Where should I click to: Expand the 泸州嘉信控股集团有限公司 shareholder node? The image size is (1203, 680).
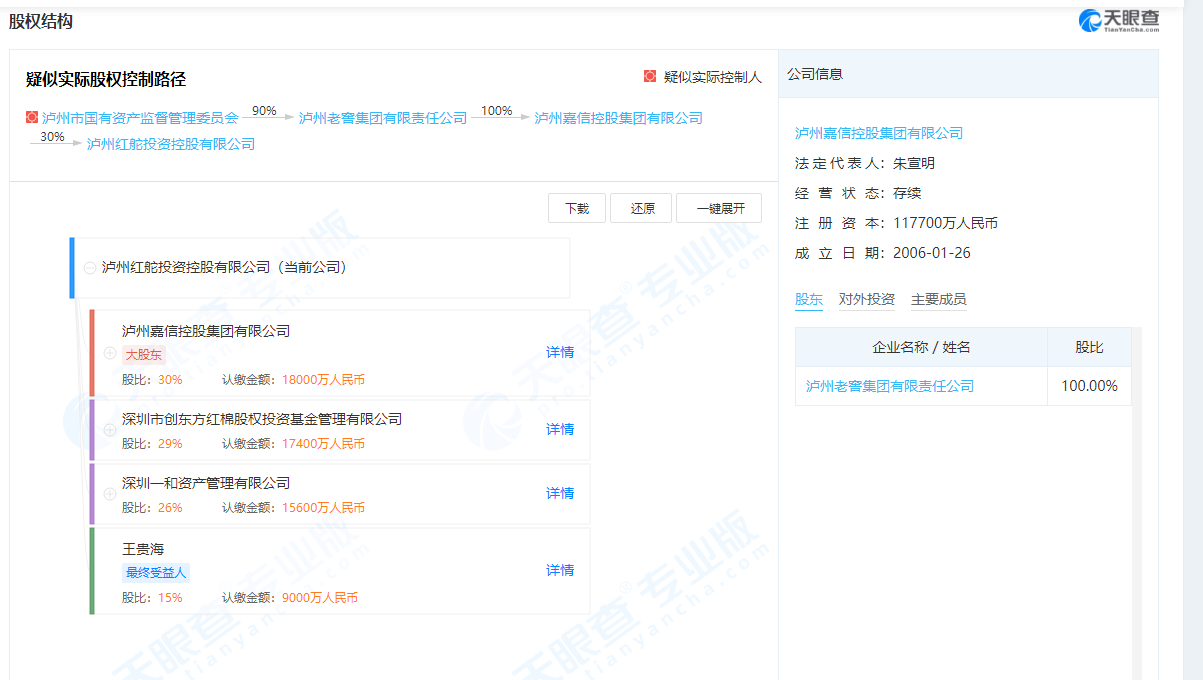point(110,354)
